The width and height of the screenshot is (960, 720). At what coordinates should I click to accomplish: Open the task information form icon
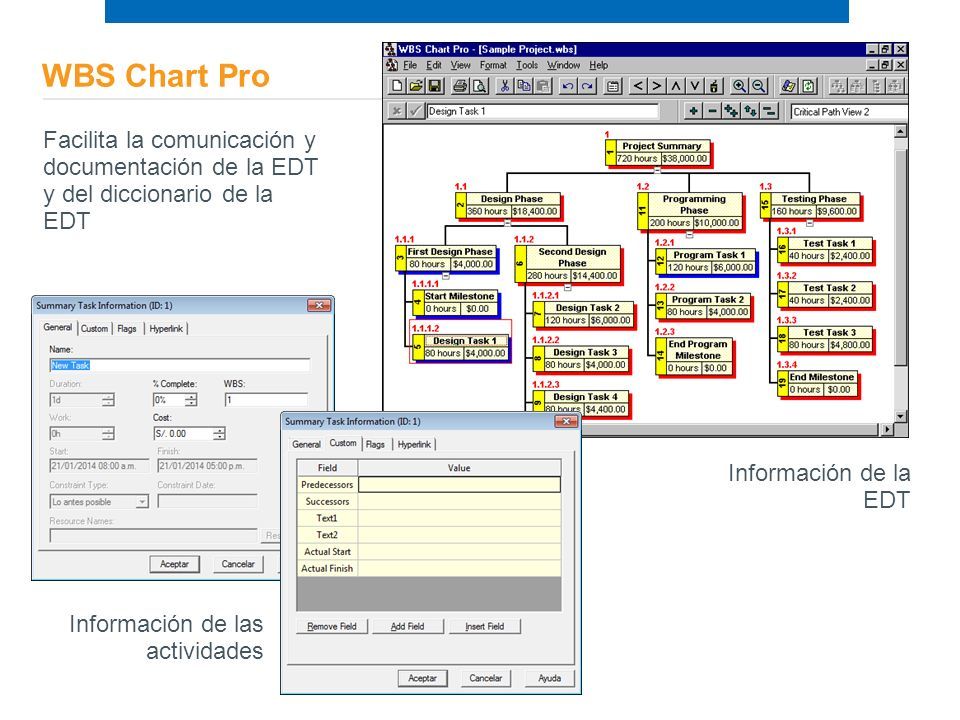(x=612, y=86)
